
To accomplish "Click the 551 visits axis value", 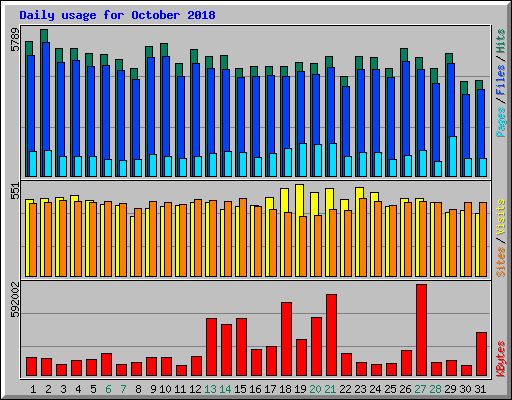I will tap(16, 191).
